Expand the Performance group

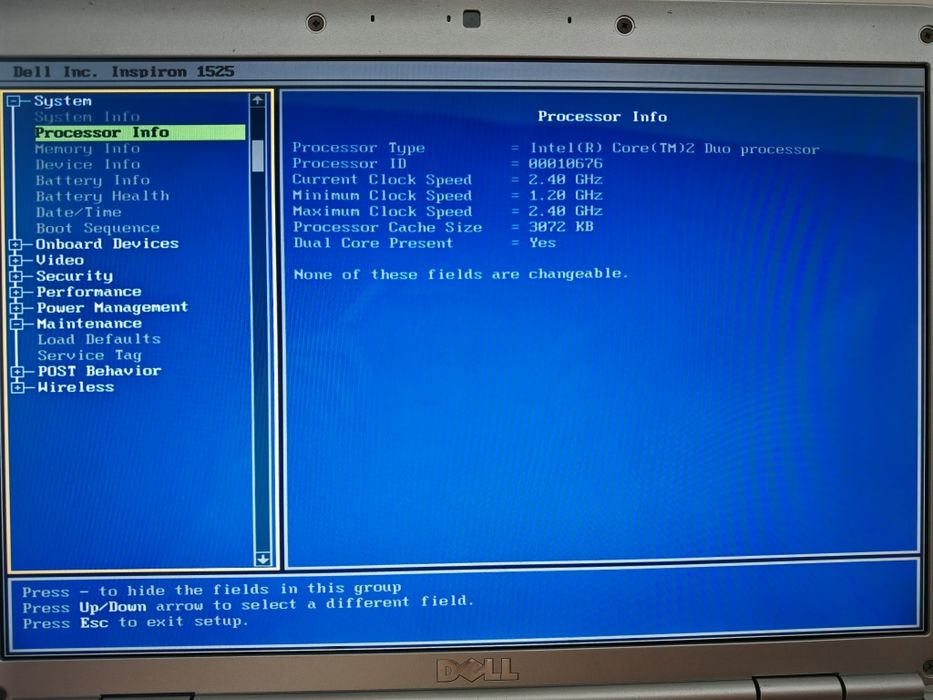[x=17, y=292]
